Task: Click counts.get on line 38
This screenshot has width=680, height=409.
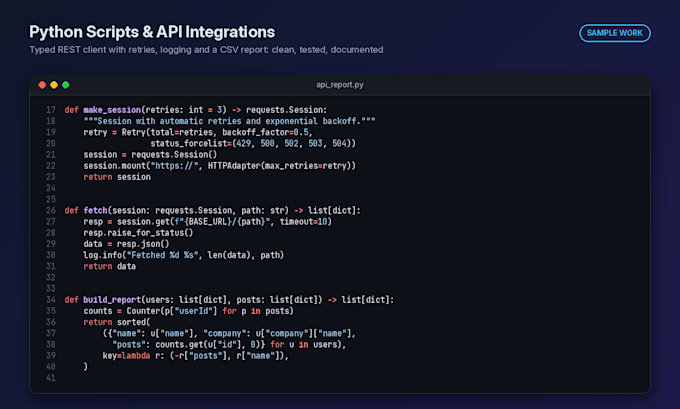Action: [179, 344]
